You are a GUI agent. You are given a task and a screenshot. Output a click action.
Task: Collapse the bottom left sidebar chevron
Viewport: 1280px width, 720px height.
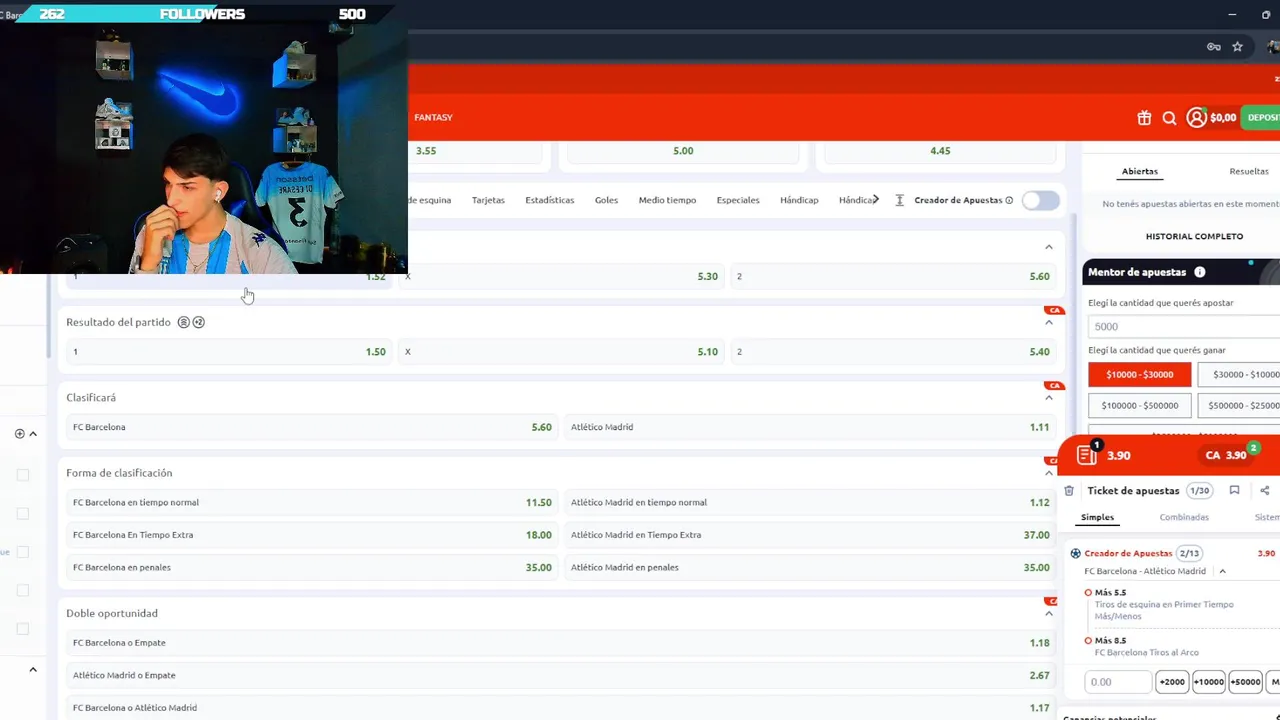(x=32, y=670)
